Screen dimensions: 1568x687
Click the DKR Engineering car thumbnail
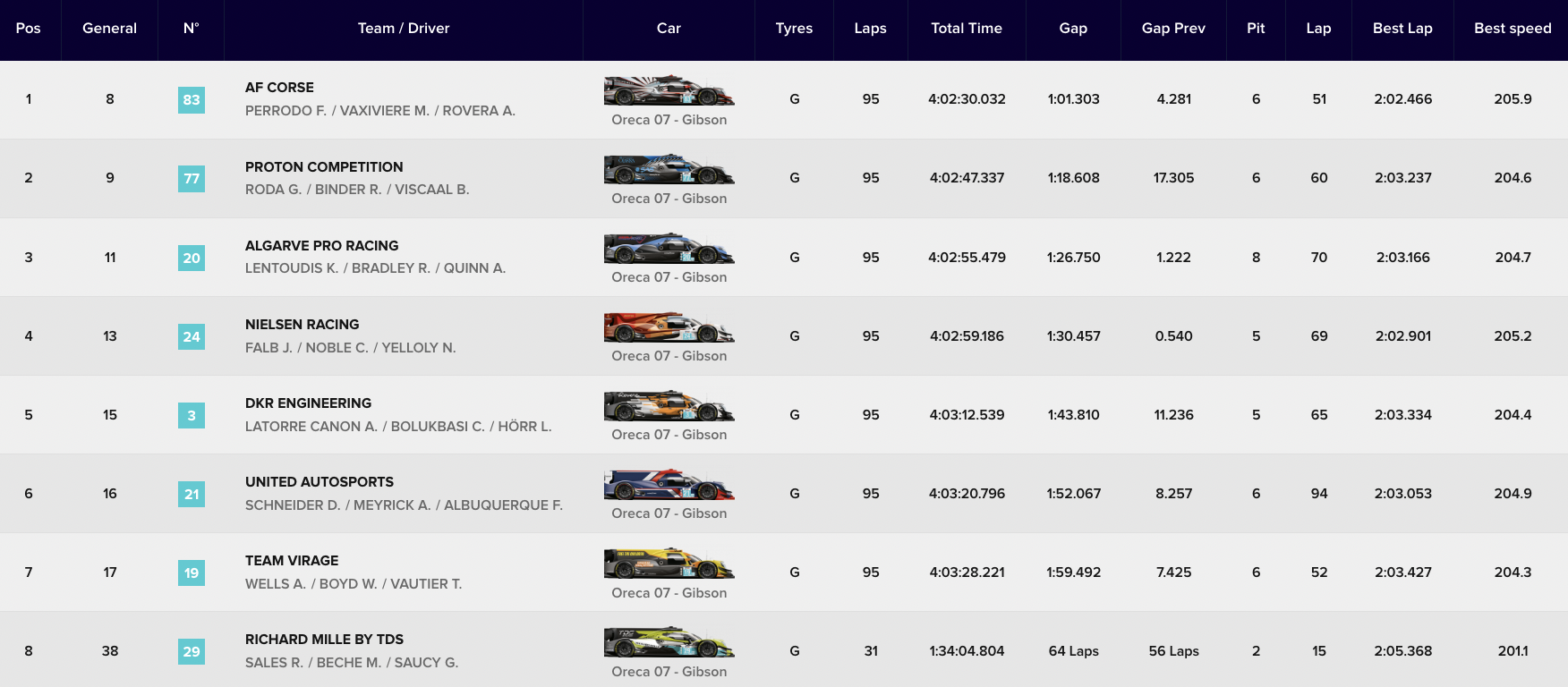coord(669,405)
